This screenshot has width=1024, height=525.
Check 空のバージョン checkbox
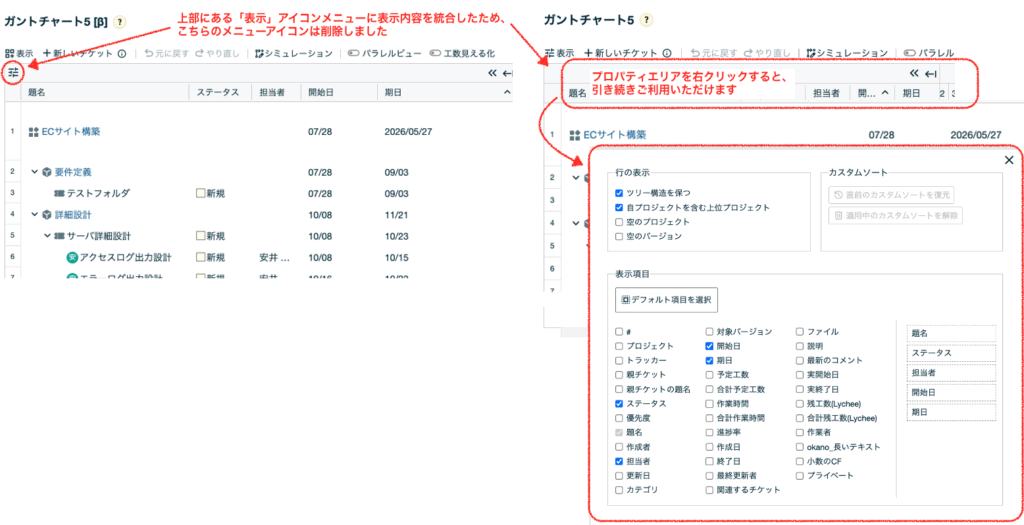point(618,236)
